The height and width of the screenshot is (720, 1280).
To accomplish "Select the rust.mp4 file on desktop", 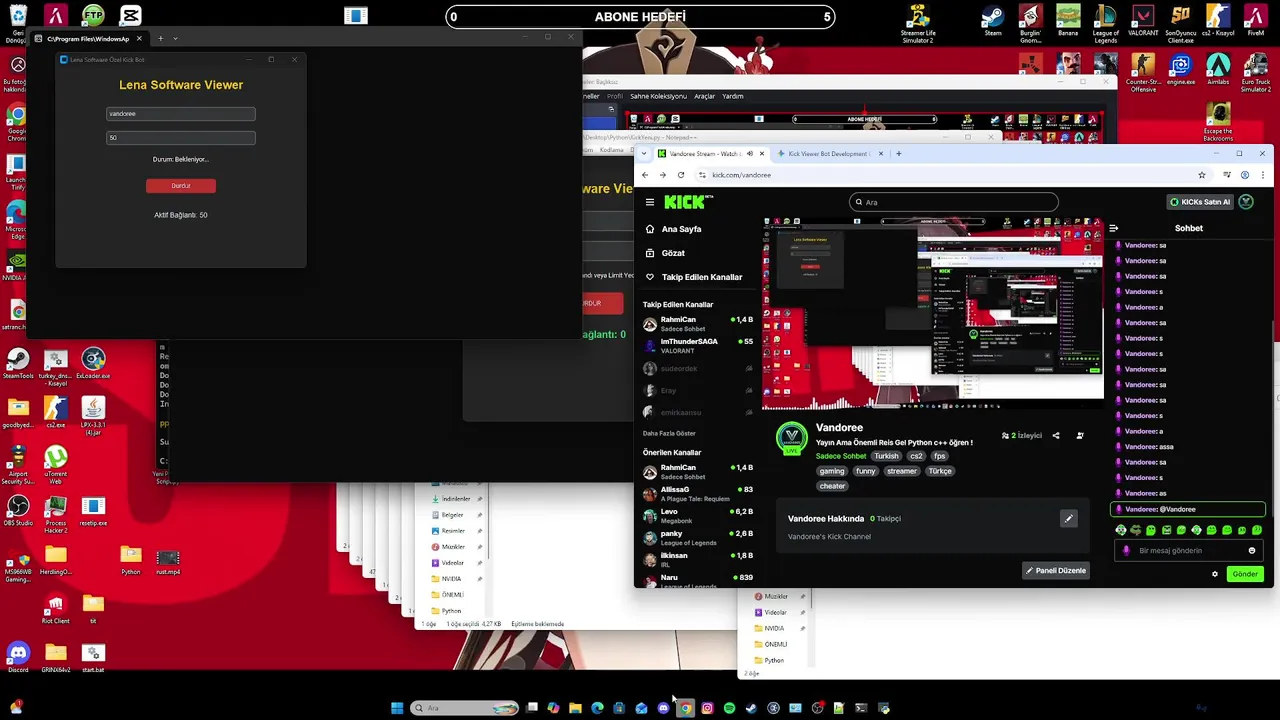I will [168, 562].
